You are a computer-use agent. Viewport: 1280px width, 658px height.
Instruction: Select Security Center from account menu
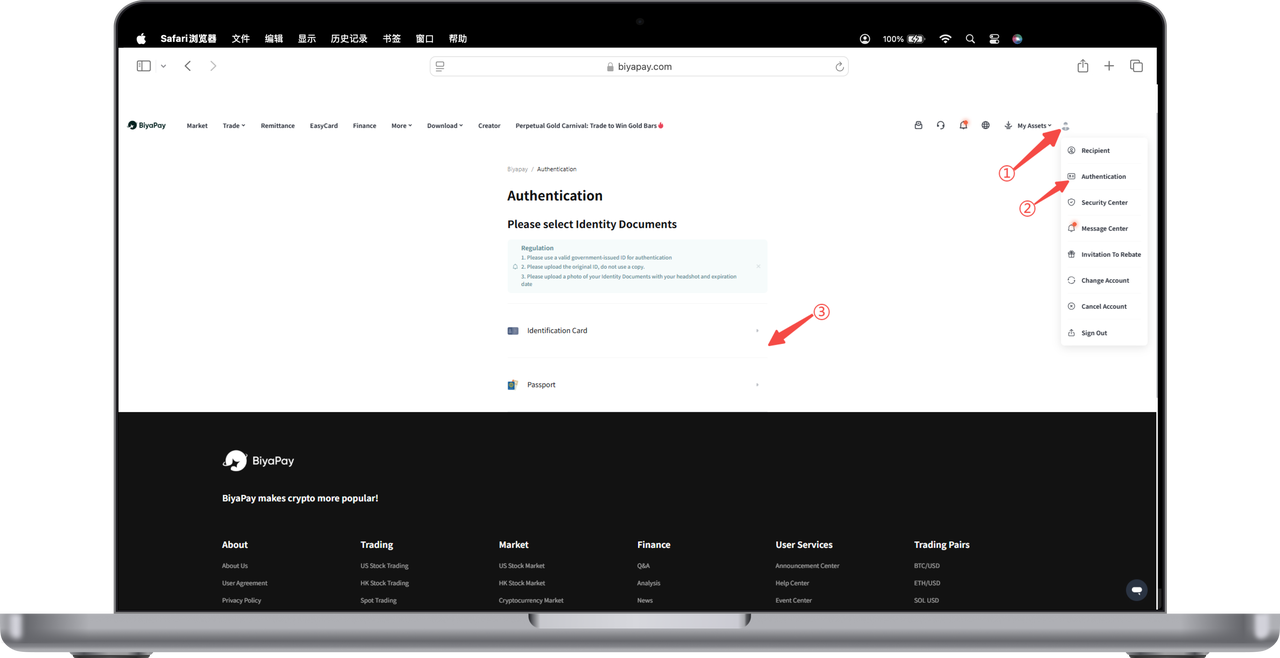1104,203
